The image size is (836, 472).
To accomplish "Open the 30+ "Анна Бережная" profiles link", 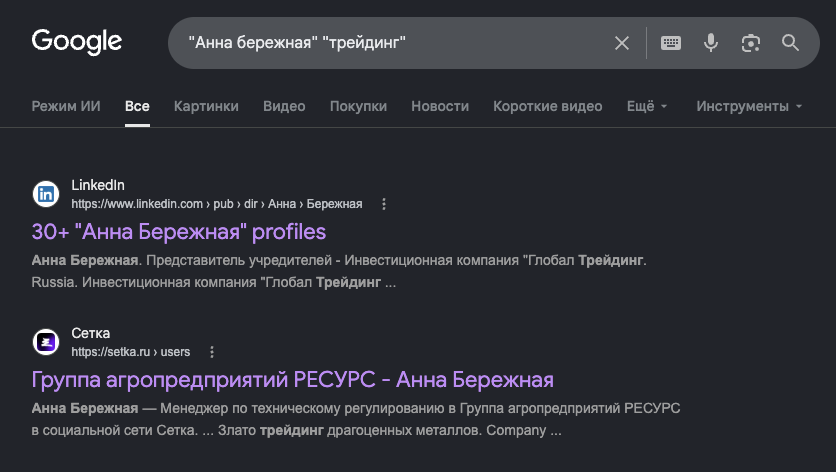I will 179,232.
